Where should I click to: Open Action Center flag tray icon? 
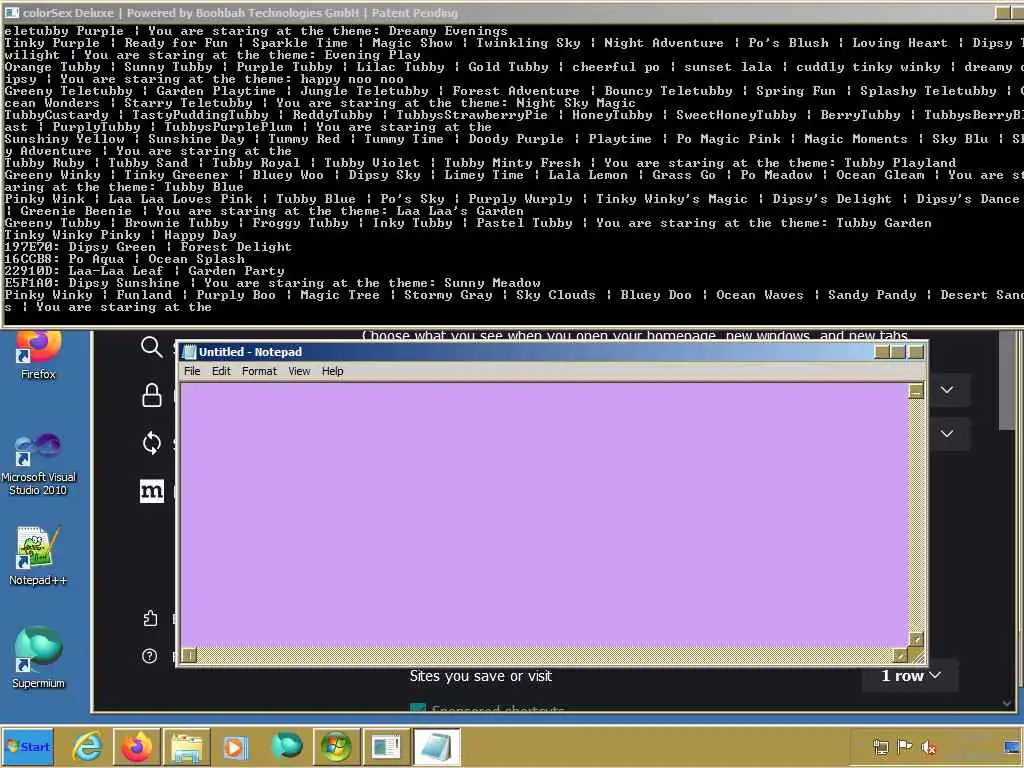[x=904, y=746]
